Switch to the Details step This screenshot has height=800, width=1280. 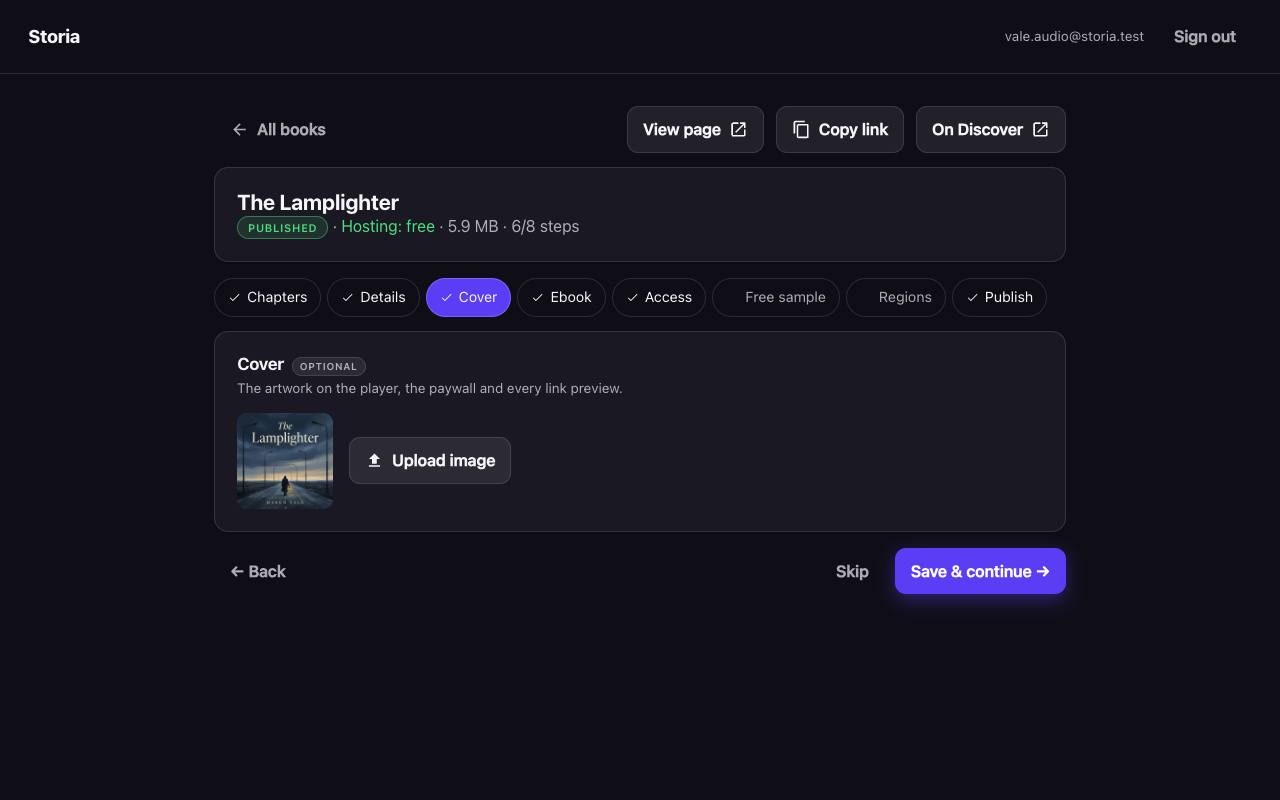373,297
